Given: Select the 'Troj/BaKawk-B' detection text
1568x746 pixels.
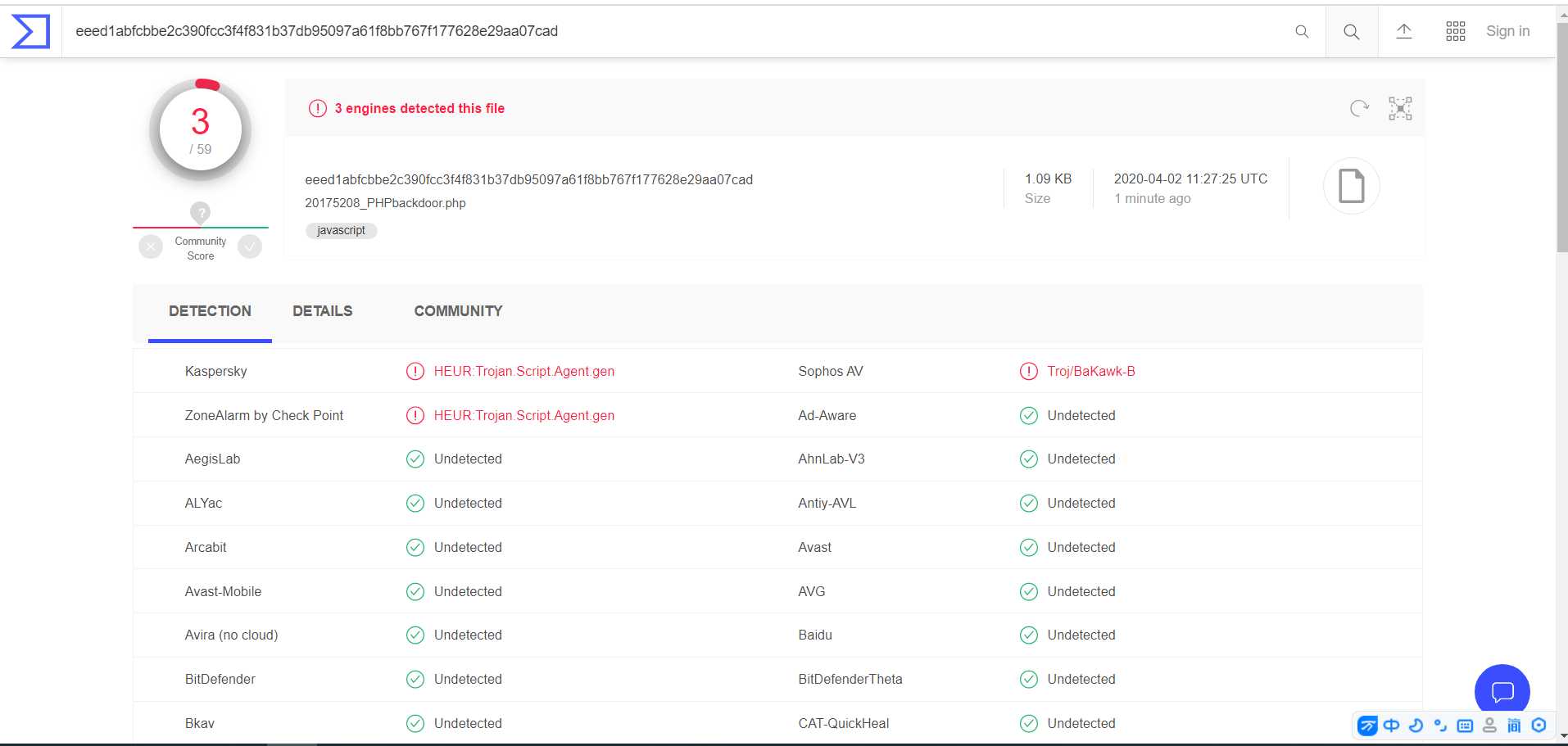Looking at the screenshot, I should pyautogui.click(x=1091, y=371).
